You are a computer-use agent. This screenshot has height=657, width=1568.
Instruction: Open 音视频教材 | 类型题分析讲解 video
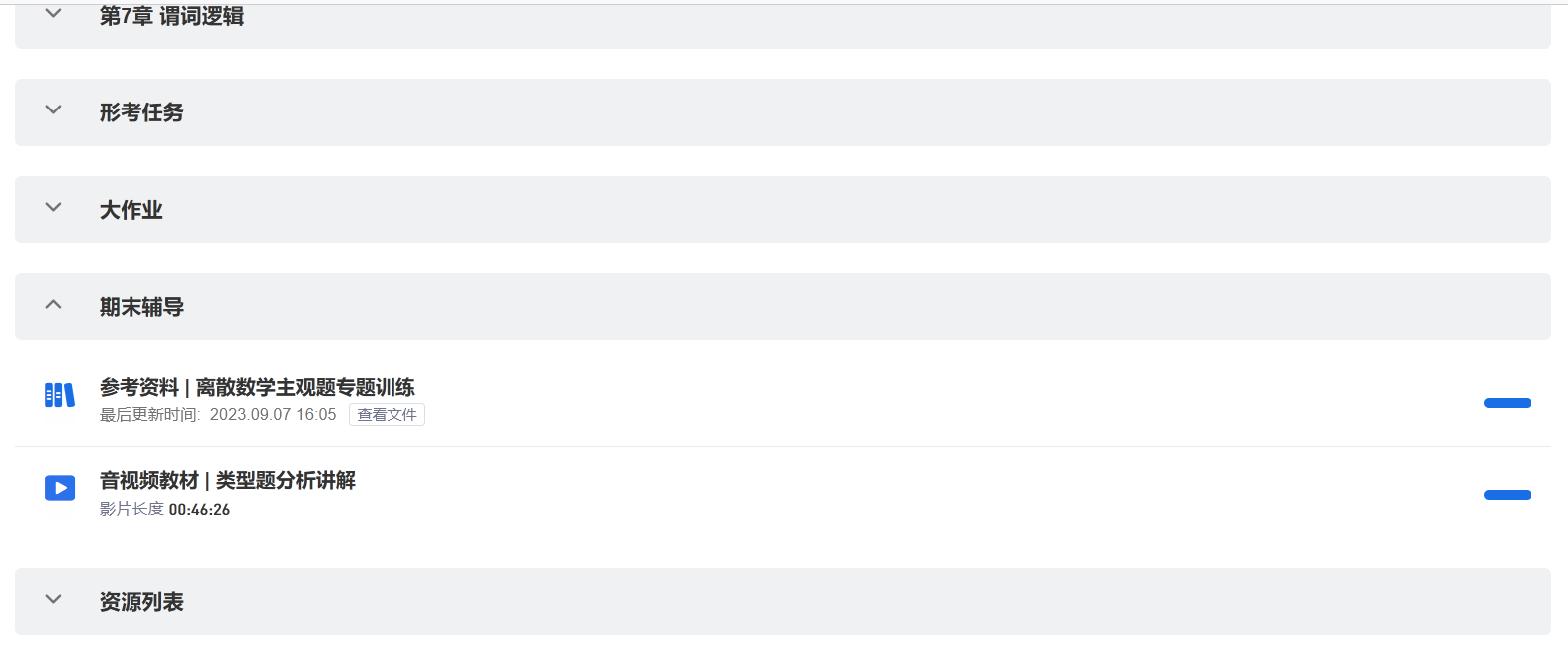click(x=227, y=481)
